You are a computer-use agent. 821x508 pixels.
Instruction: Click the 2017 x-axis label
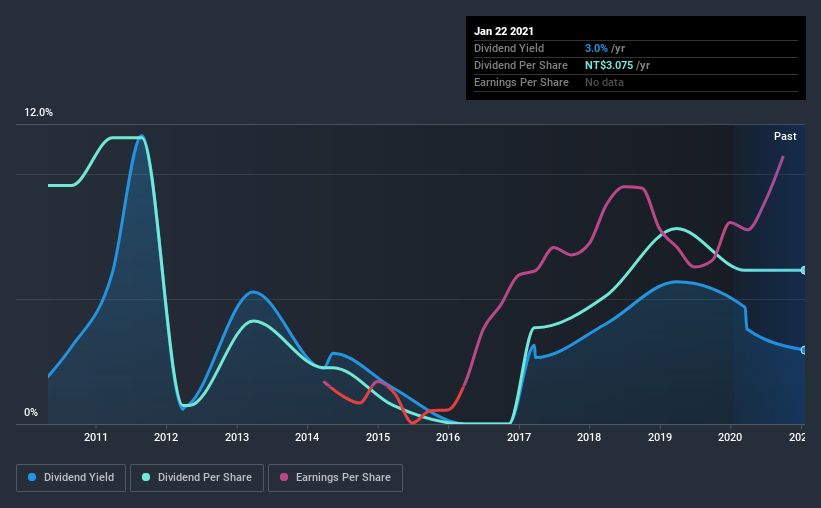[518, 437]
